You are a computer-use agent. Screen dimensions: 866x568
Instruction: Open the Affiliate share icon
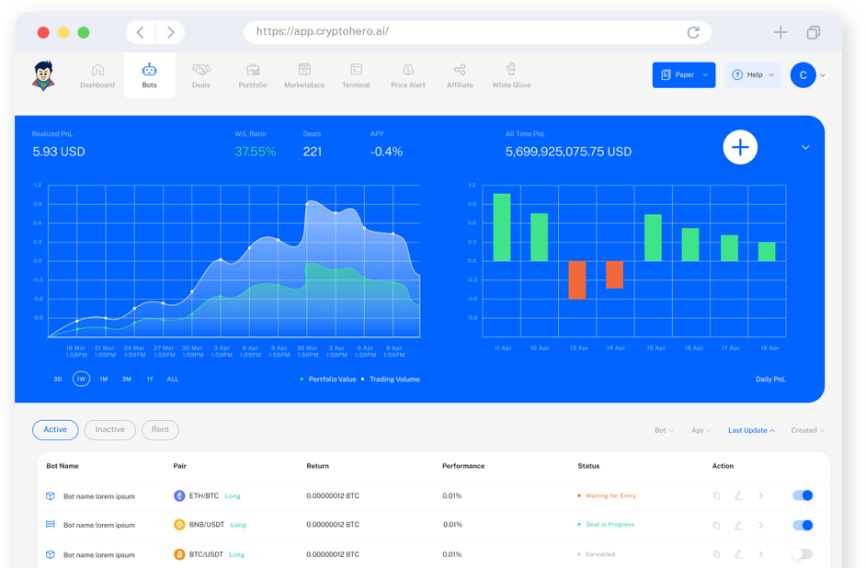point(460,69)
